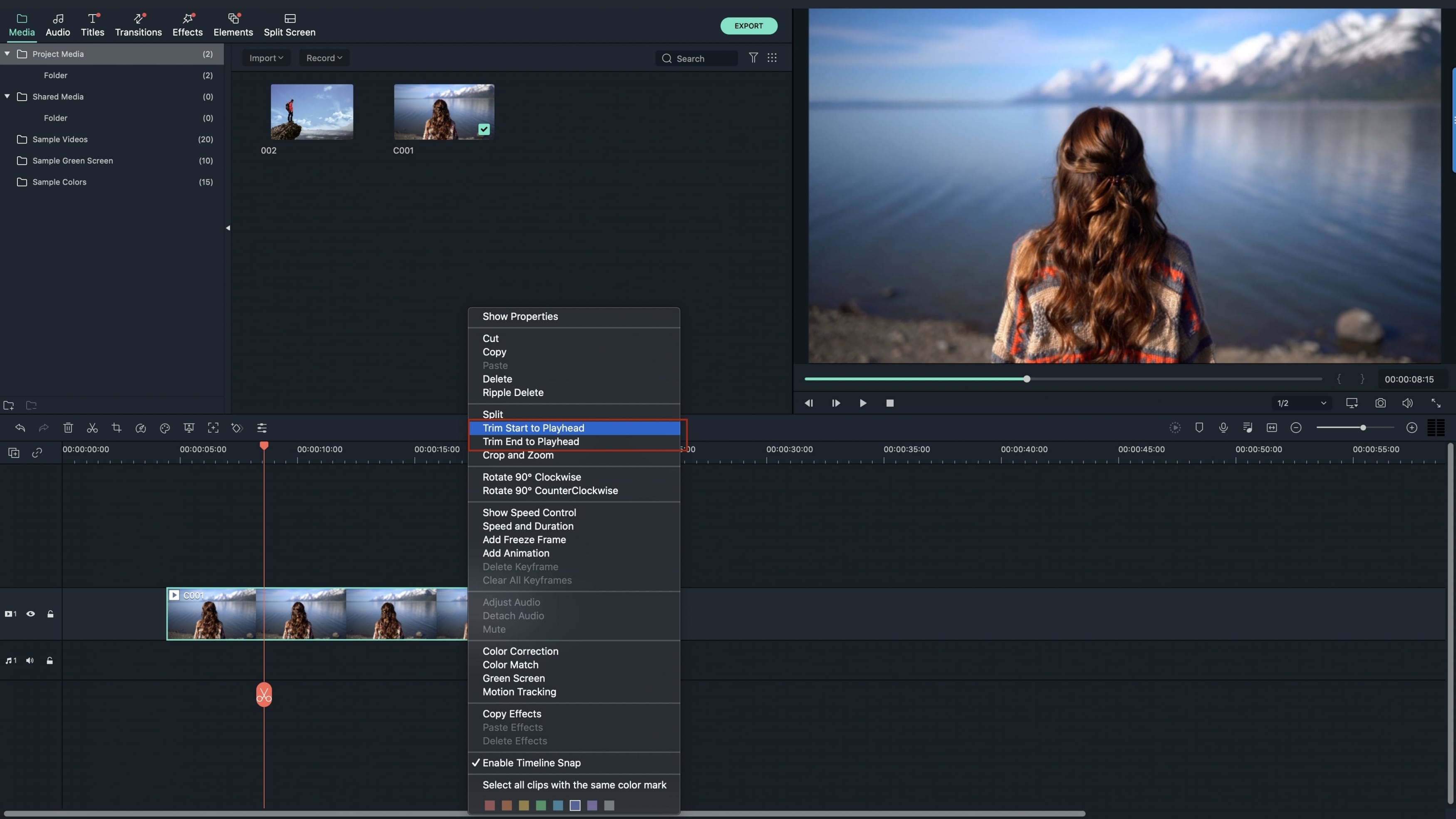
Task: Select the Detach Audio icon in toolbar
Action: [x=1248, y=428]
